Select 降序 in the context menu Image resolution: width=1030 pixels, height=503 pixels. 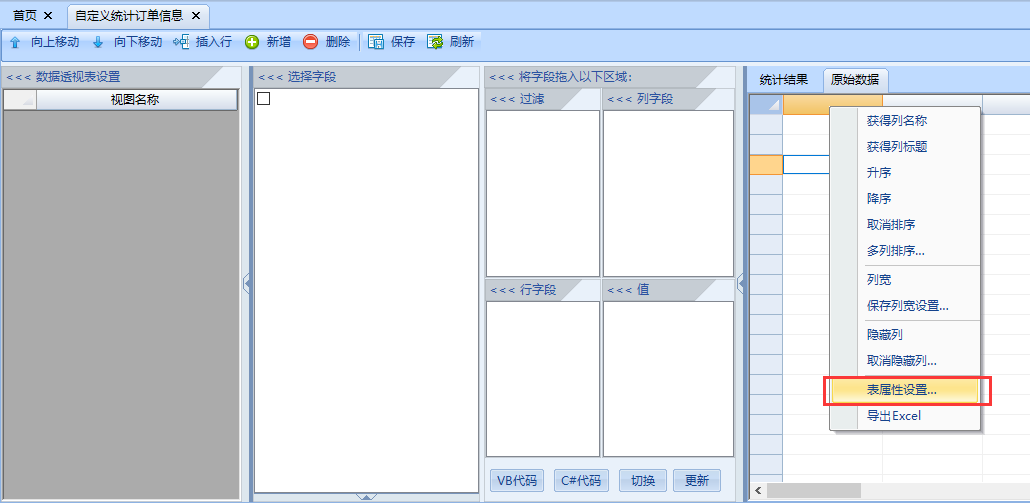point(907,198)
